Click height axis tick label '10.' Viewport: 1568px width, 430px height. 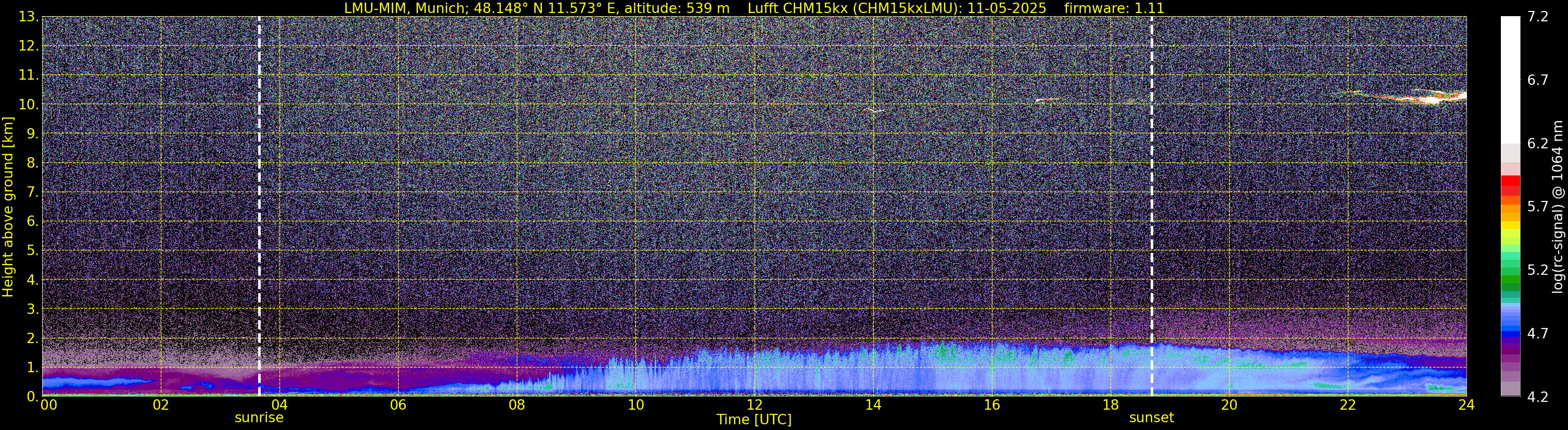(x=29, y=105)
